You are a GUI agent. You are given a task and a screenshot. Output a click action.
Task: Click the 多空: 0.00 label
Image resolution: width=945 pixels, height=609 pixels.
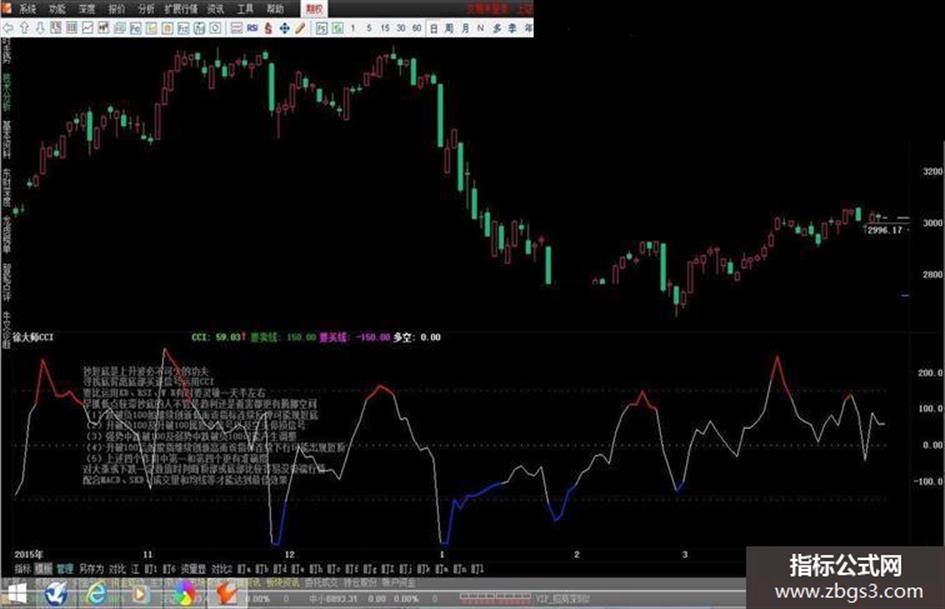[x=417, y=337]
